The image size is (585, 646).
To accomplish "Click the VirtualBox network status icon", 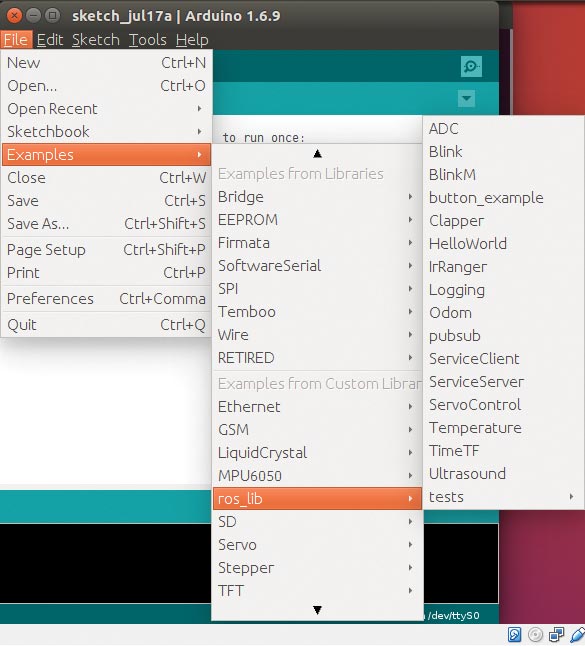I will (x=557, y=634).
